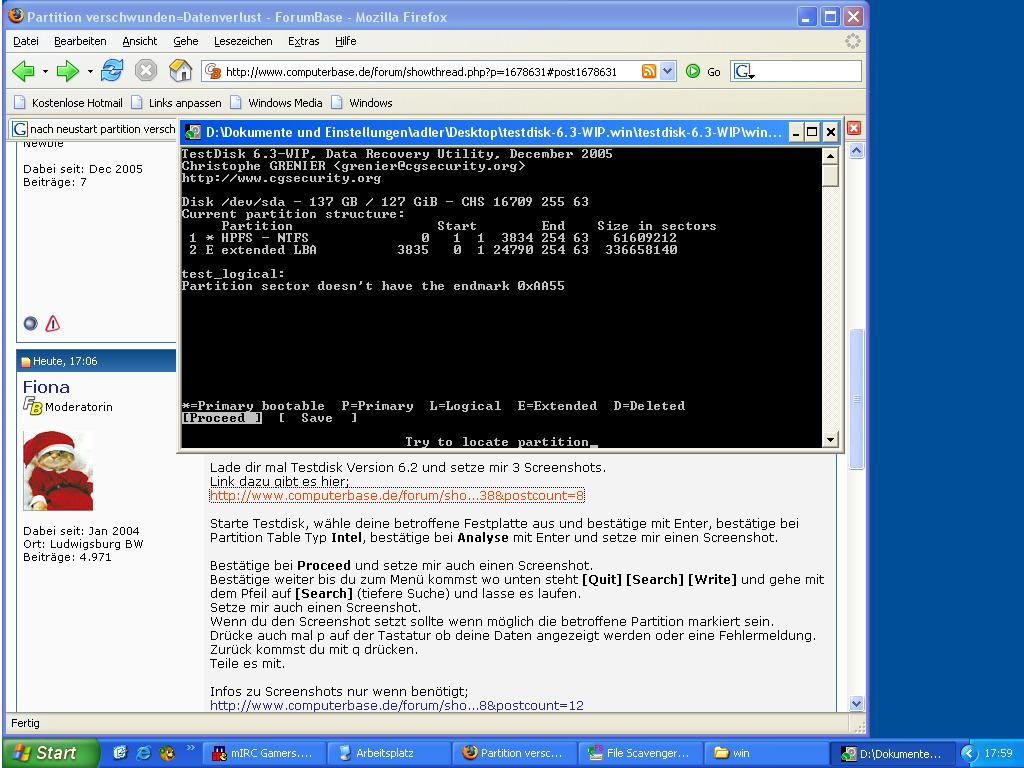This screenshot has width=1024, height=768.
Task: Switch to mIRC Gamers taskbar item
Action: pos(263,753)
